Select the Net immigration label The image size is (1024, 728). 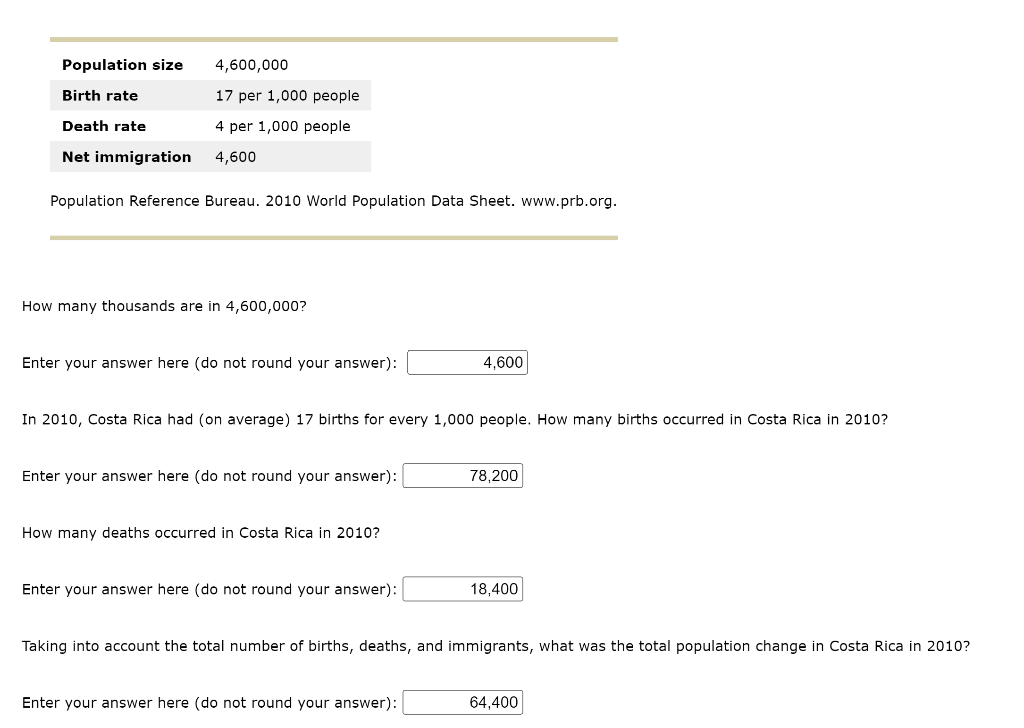(x=126, y=157)
